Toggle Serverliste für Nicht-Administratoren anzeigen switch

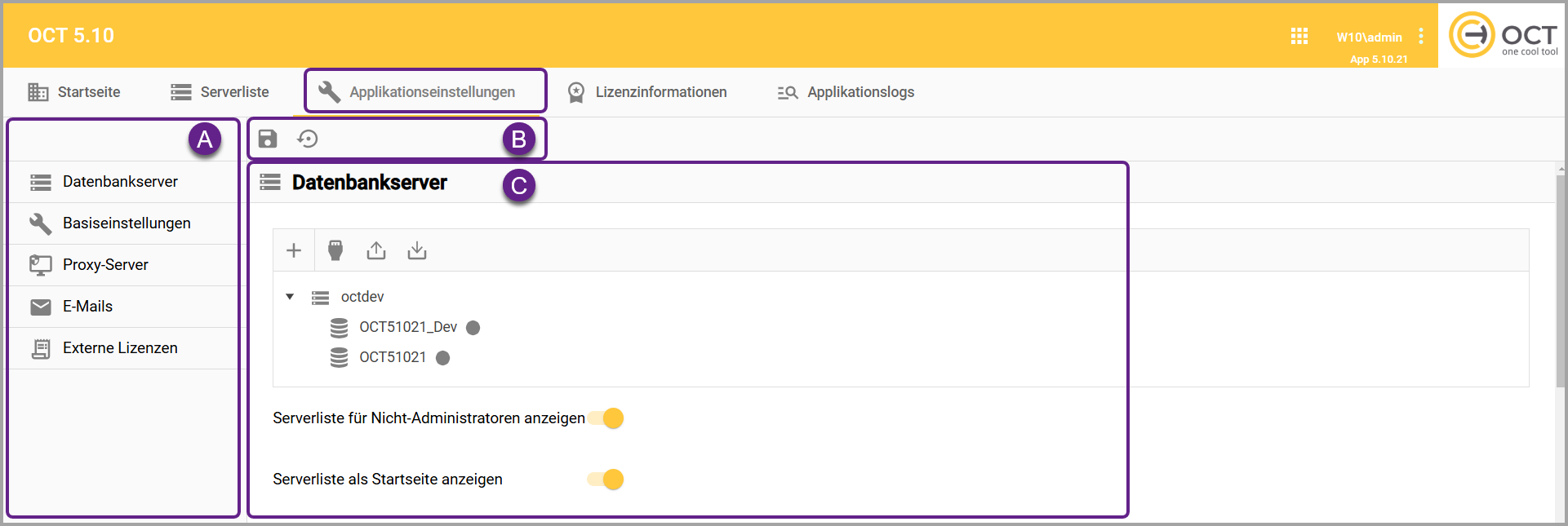(x=606, y=418)
